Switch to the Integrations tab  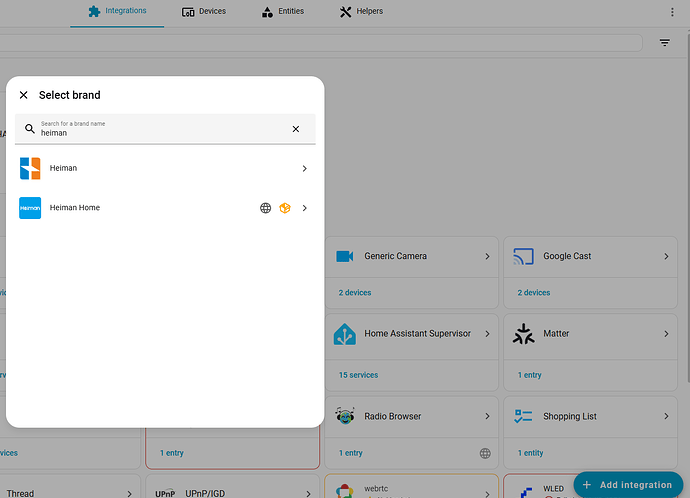tap(117, 11)
